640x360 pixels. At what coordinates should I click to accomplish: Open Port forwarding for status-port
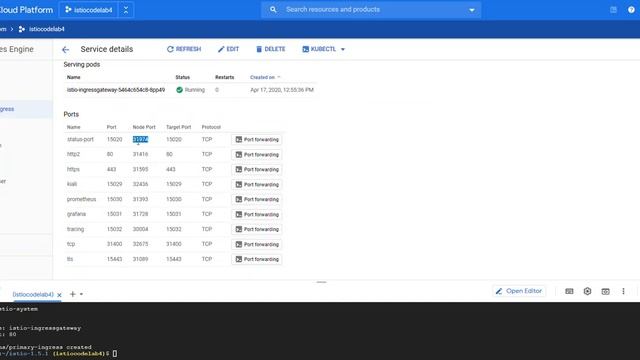[257, 140]
